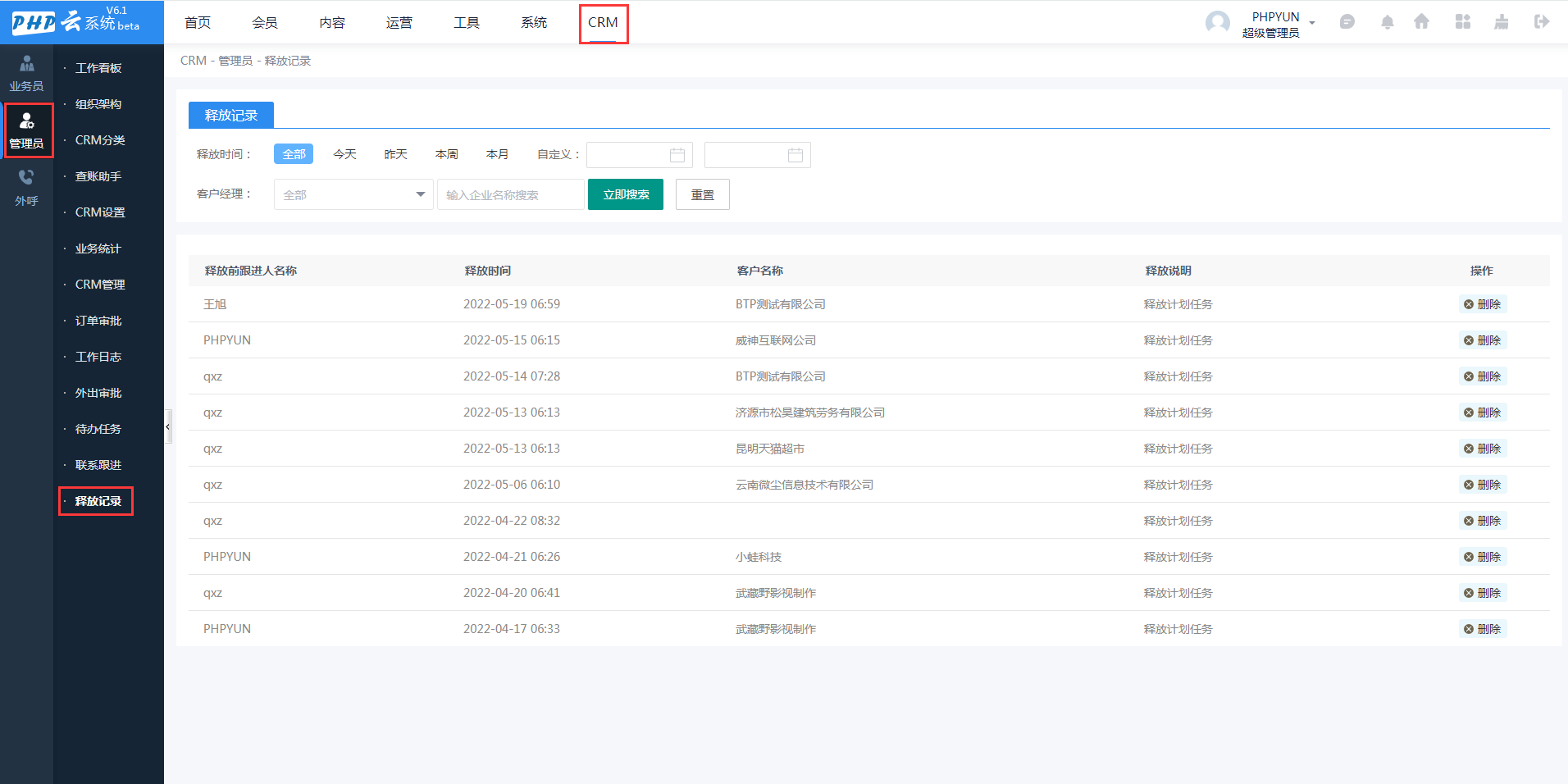Collapse the sidebar with arrow handle
Viewport: 1568px width, 784px height.
tap(168, 426)
